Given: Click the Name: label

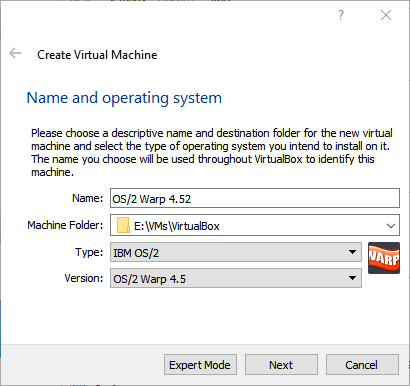Looking at the screenshot, I should pyautogui.click(x=88, y=198).
